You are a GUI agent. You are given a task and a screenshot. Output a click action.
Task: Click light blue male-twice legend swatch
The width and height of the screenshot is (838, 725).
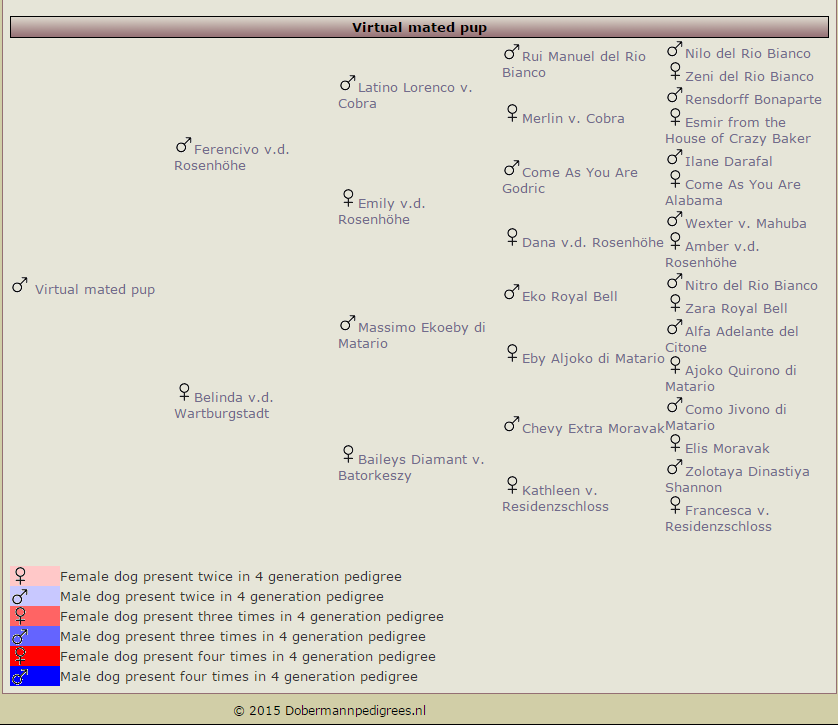[x=35, y=596]
